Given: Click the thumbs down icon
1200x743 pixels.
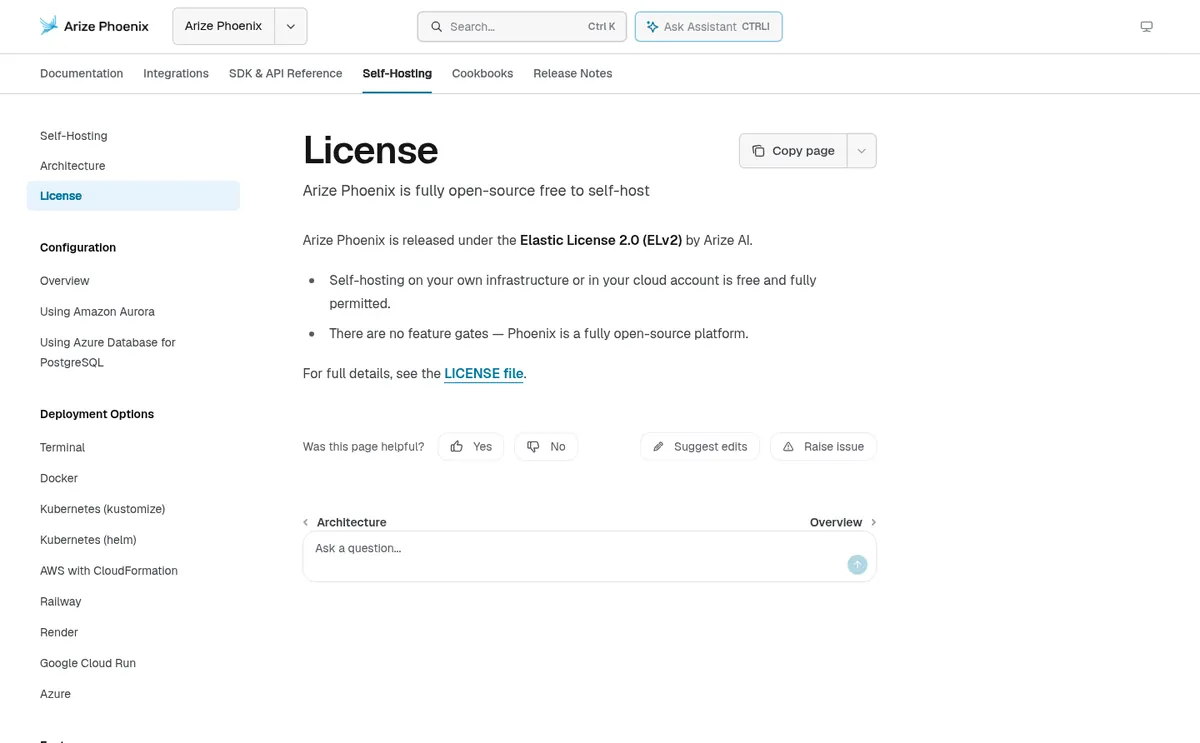Looking at the screenshot, I should 533,447.
